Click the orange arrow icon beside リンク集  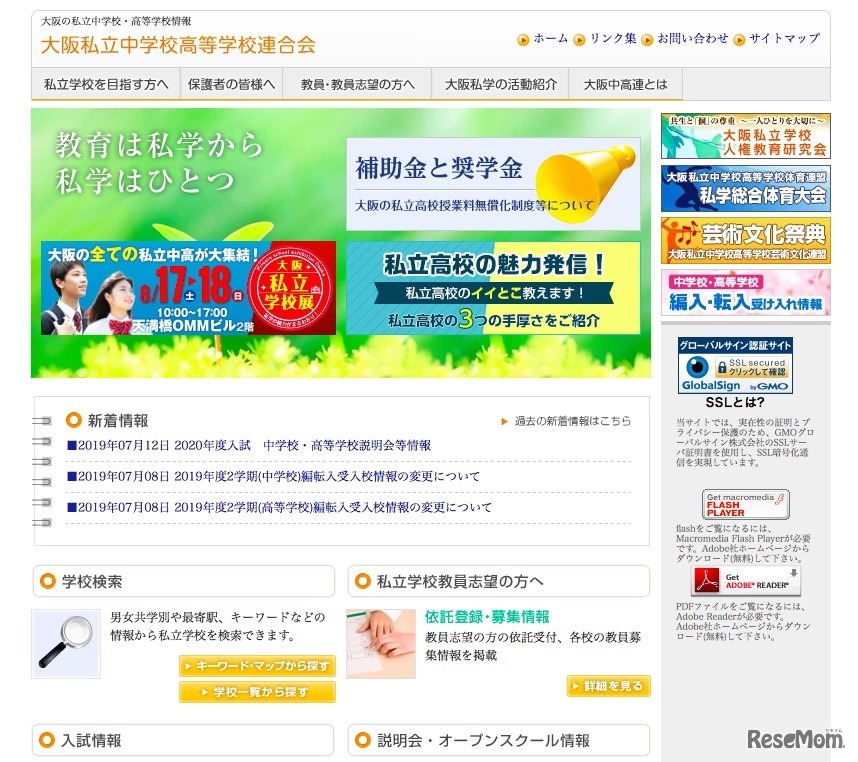pos(579,40)
